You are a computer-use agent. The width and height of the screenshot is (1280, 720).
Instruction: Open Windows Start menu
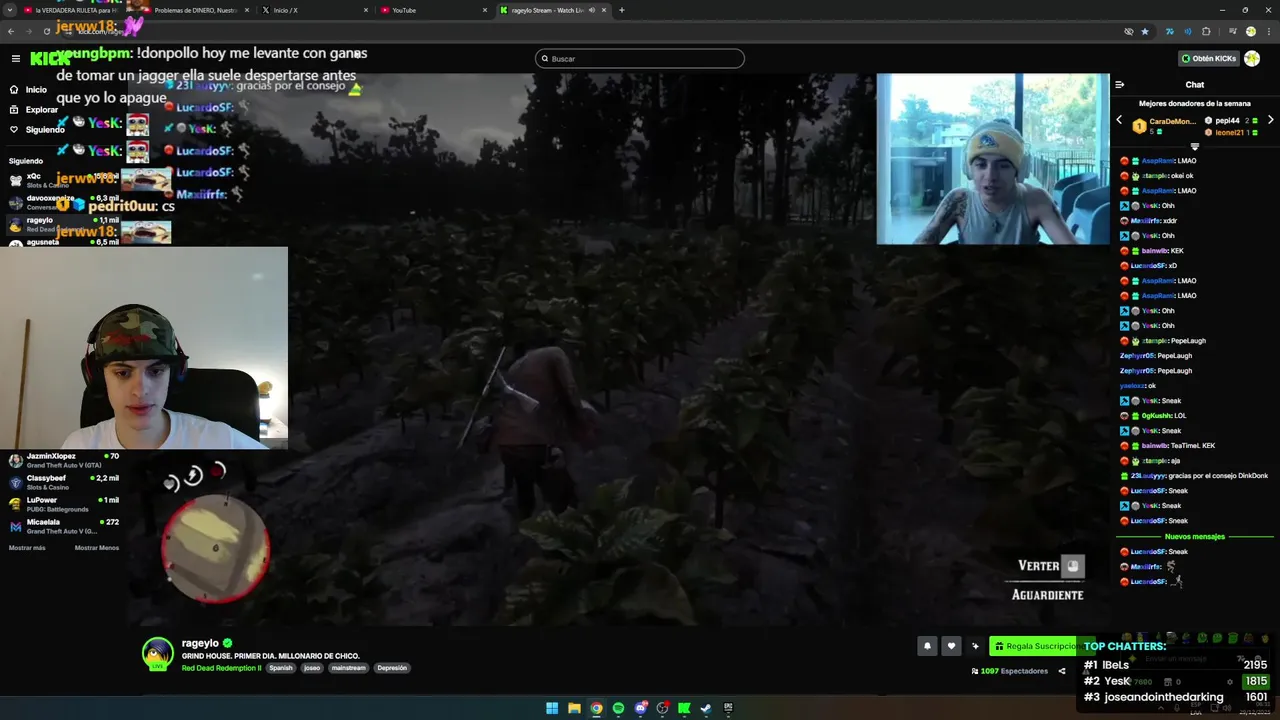[x=552, y=708]
